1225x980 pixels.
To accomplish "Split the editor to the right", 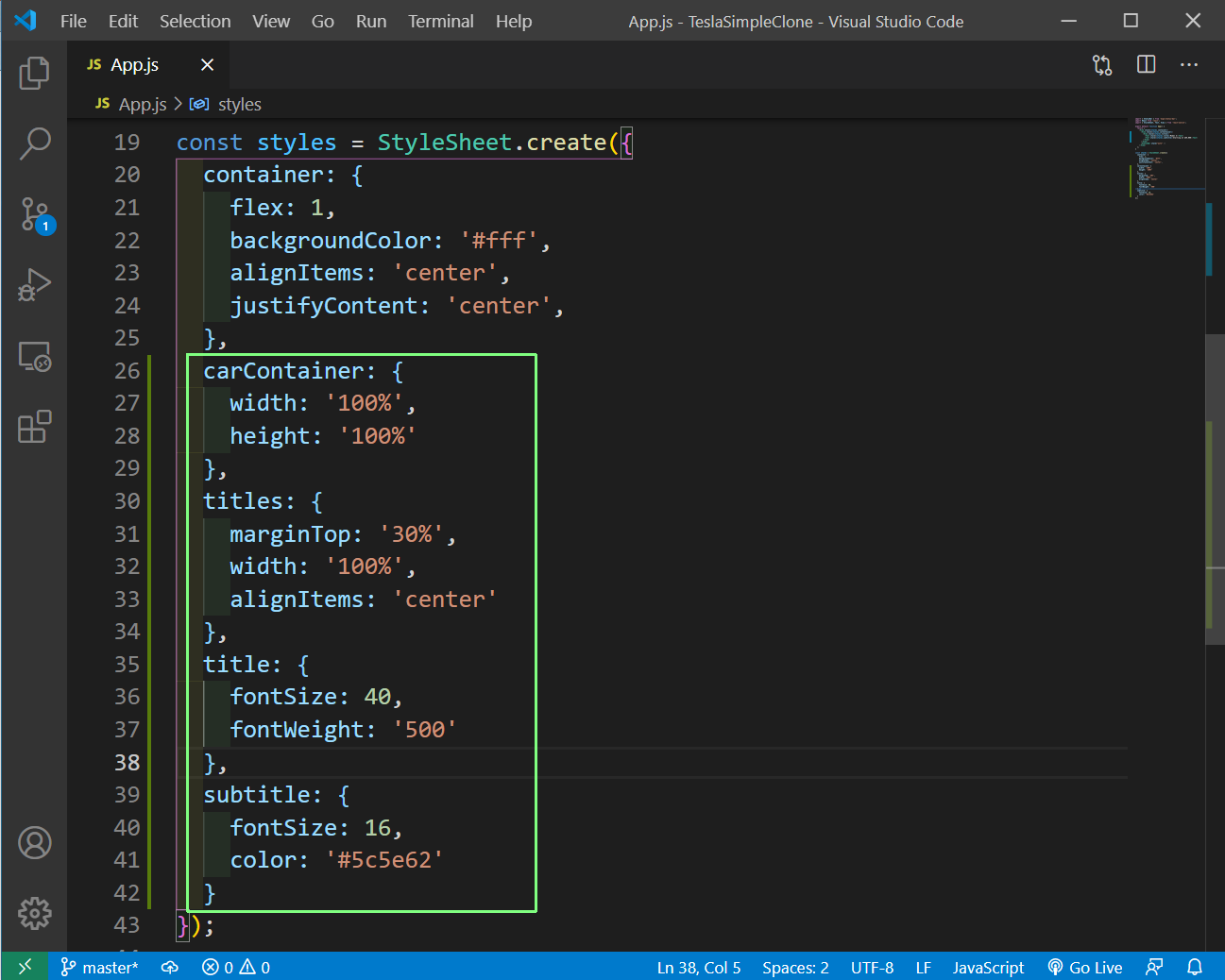I will [1146, 65].
